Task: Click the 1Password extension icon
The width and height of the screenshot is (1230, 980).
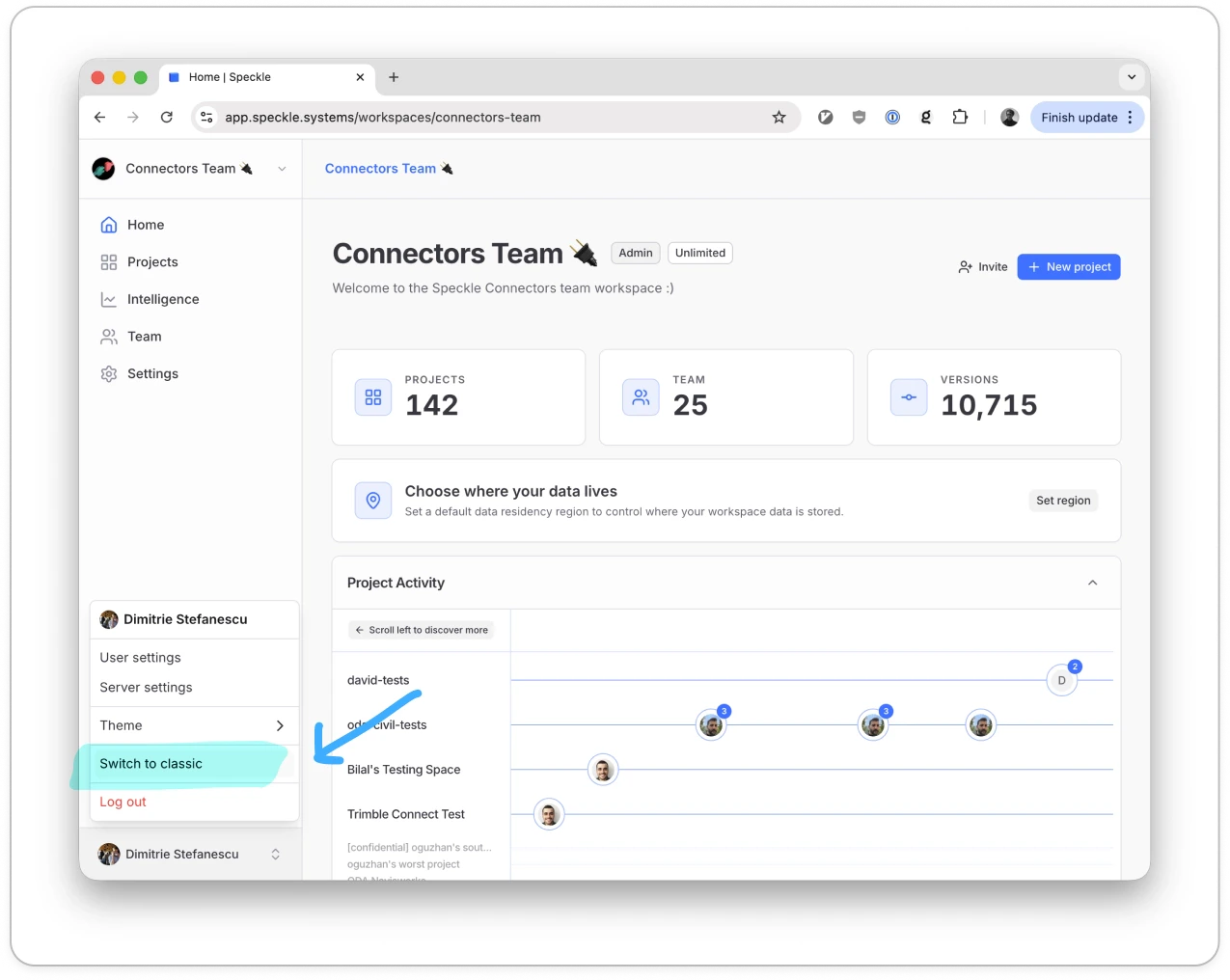Action: [x=892, y=118]
